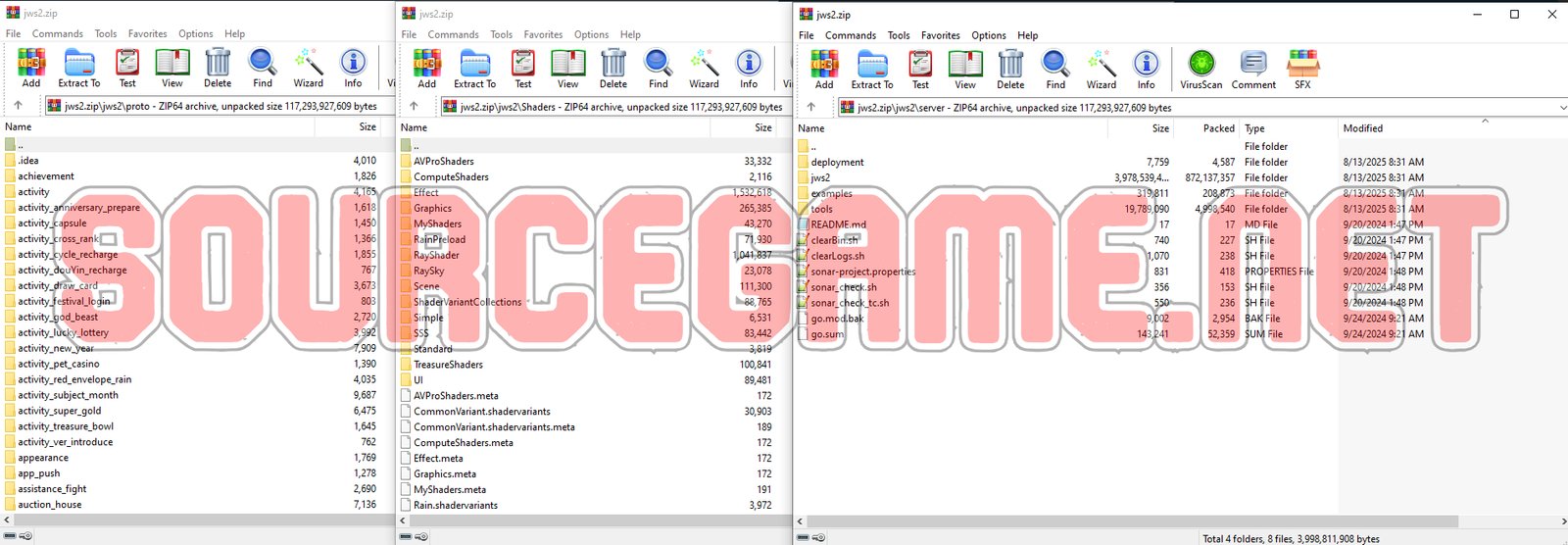This screenshot has height=545, width=1568.
Task: Click Delete icon in the proto window
Action: (x=218, y=68)
